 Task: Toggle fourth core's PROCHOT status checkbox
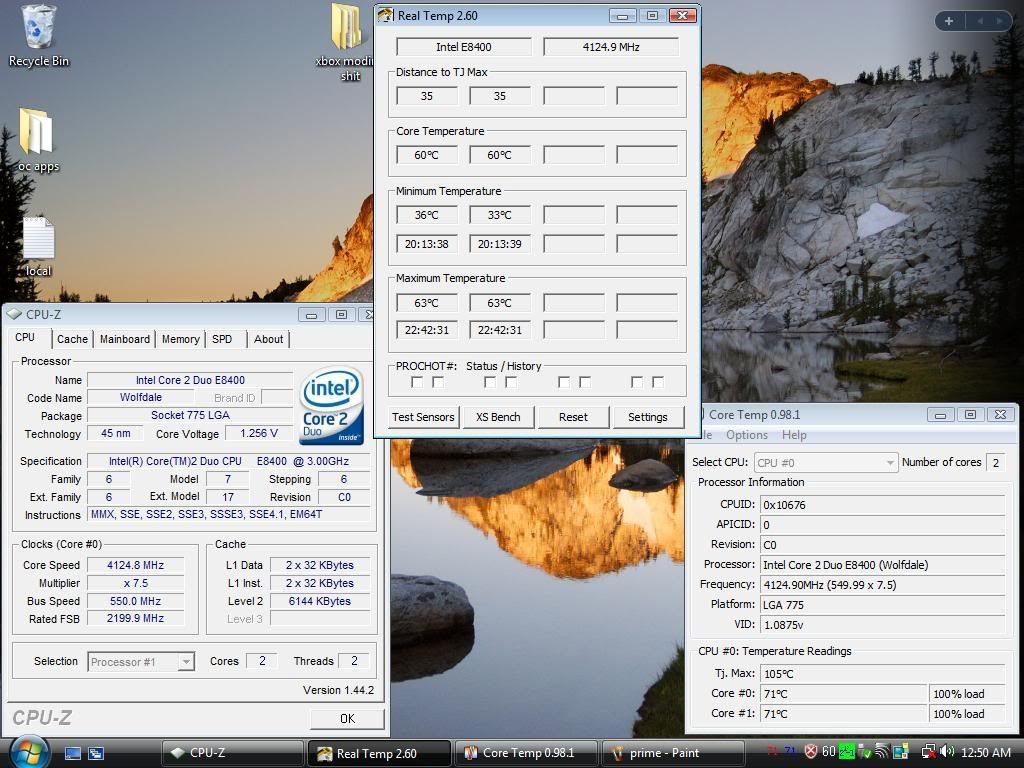point(637,382)
